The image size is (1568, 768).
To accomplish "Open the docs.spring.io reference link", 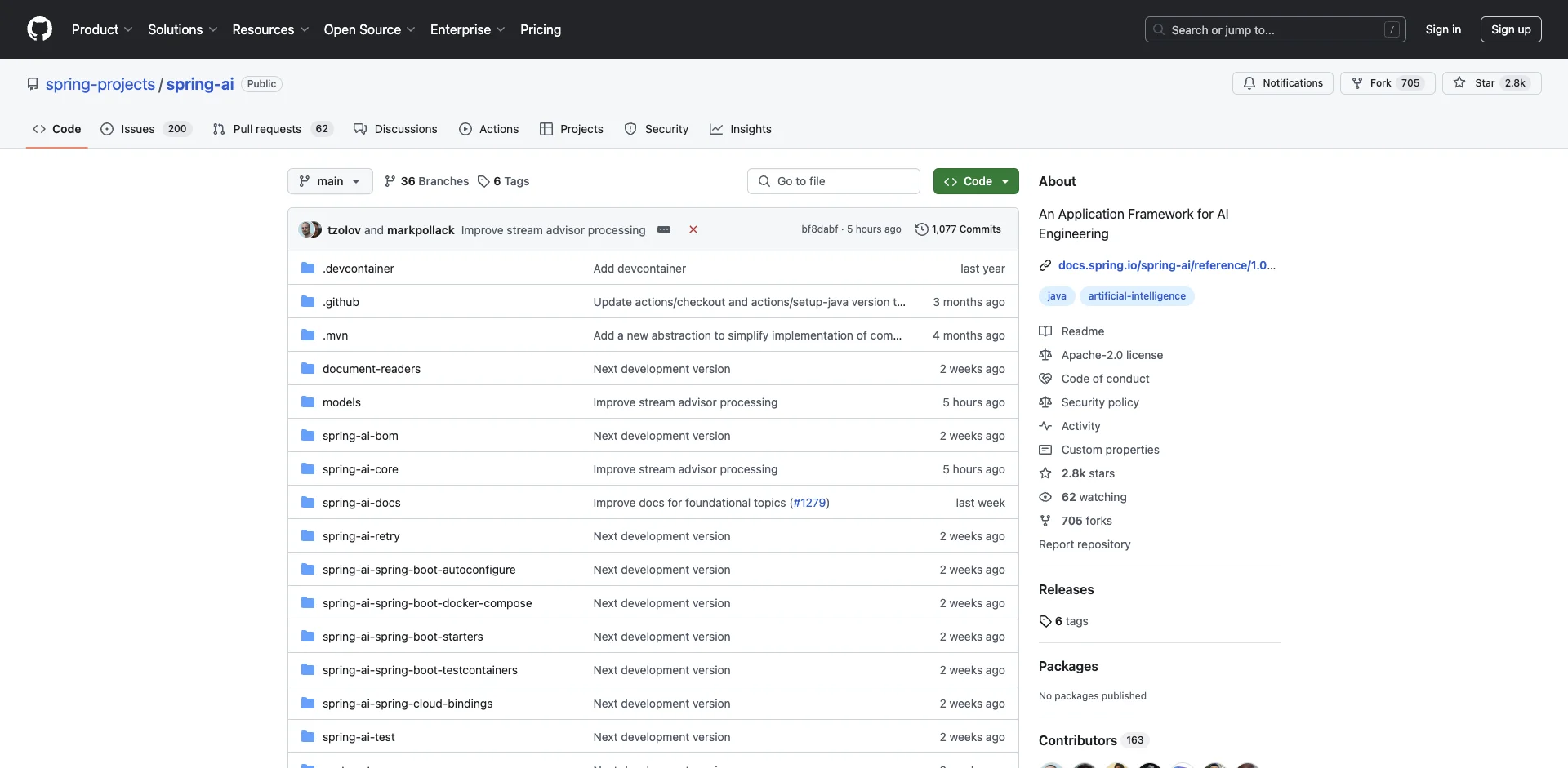I will point(1166,265).
